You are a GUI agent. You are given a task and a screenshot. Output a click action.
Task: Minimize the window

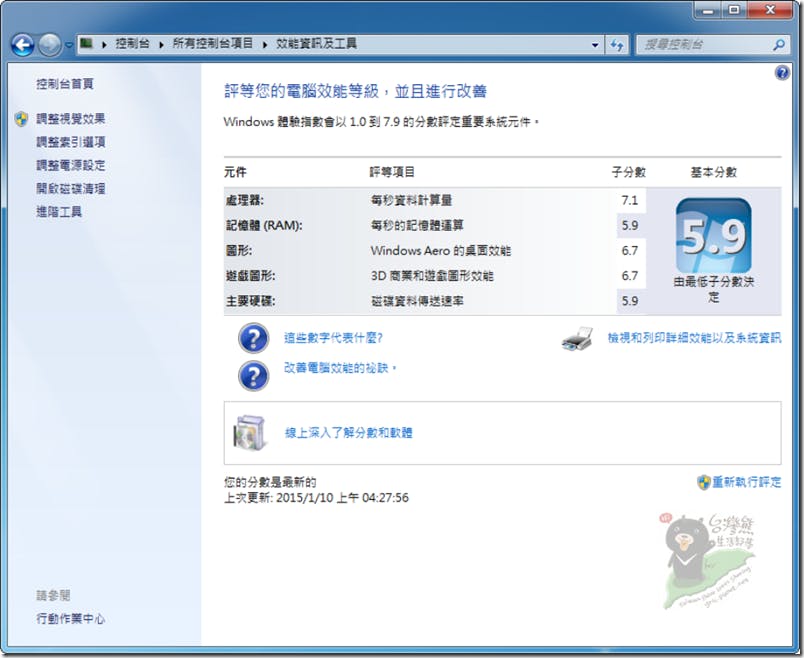[x=709, y=10]
